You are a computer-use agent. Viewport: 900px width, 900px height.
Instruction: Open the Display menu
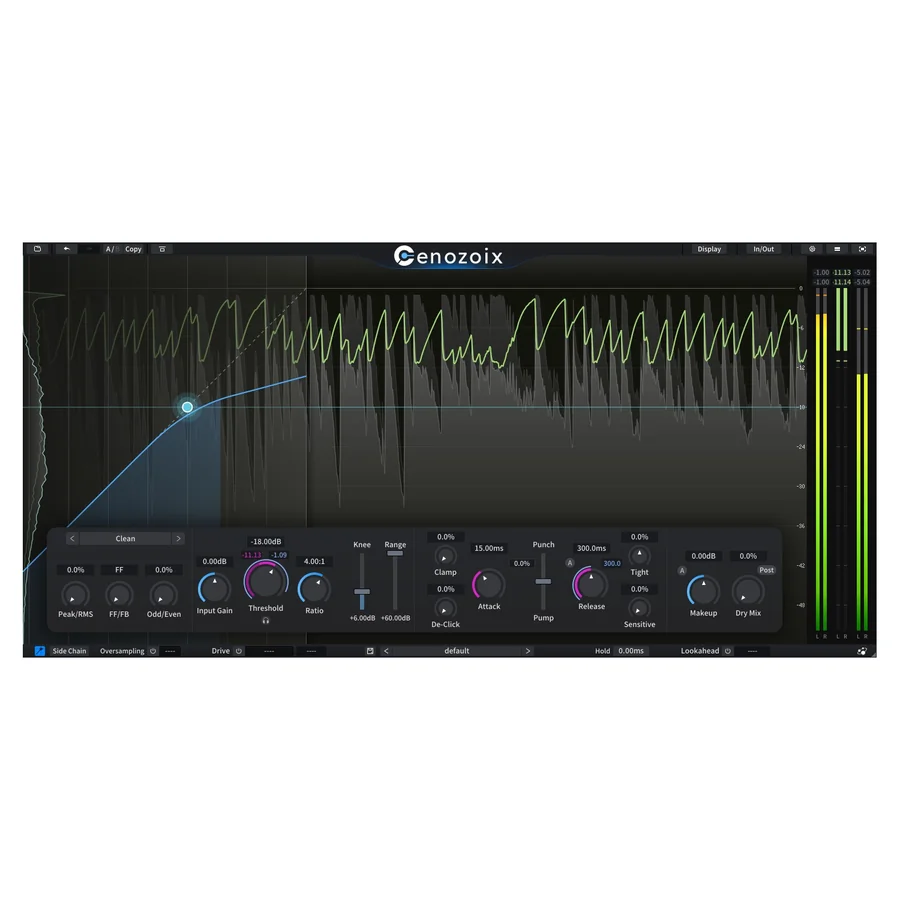click(x=709, y=249)
